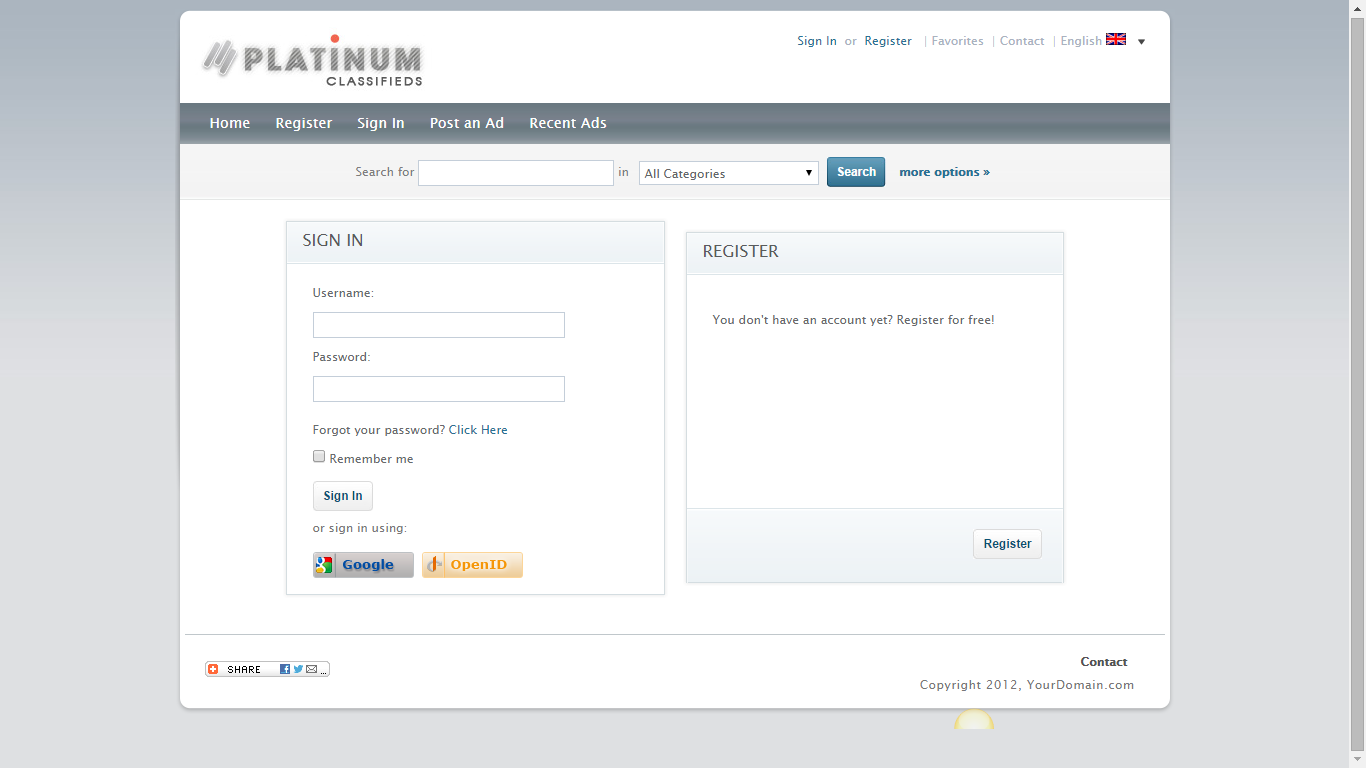This screenshot has height=768, width=1366.
Task: Tick the Remember me checkbox
Action: click(x=319, y=457)
